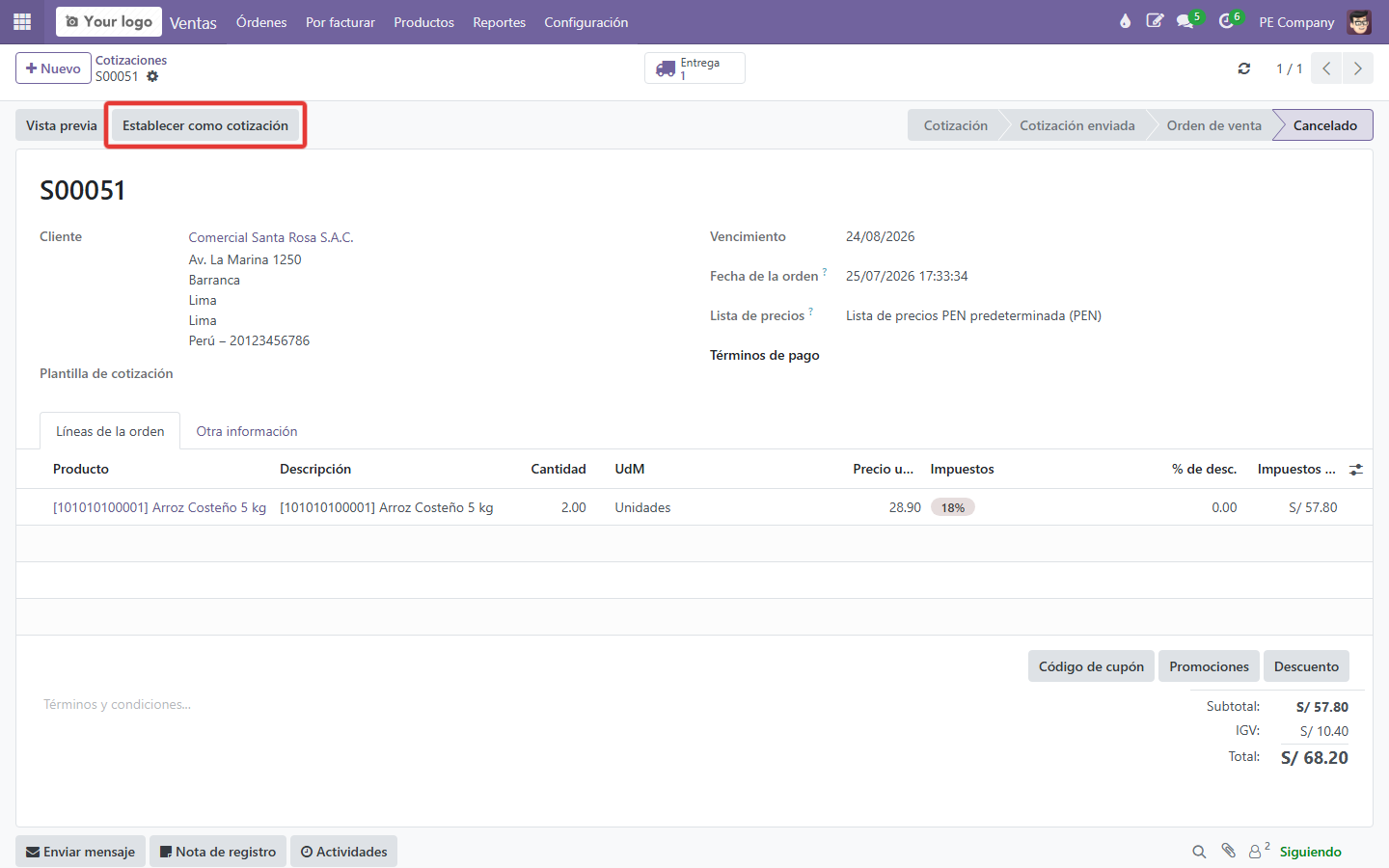This screenshot has height=868, width=1389.
Task: Open activities clock icon with badge 6
Action: pyautogui.click(x=1229, y=21)
